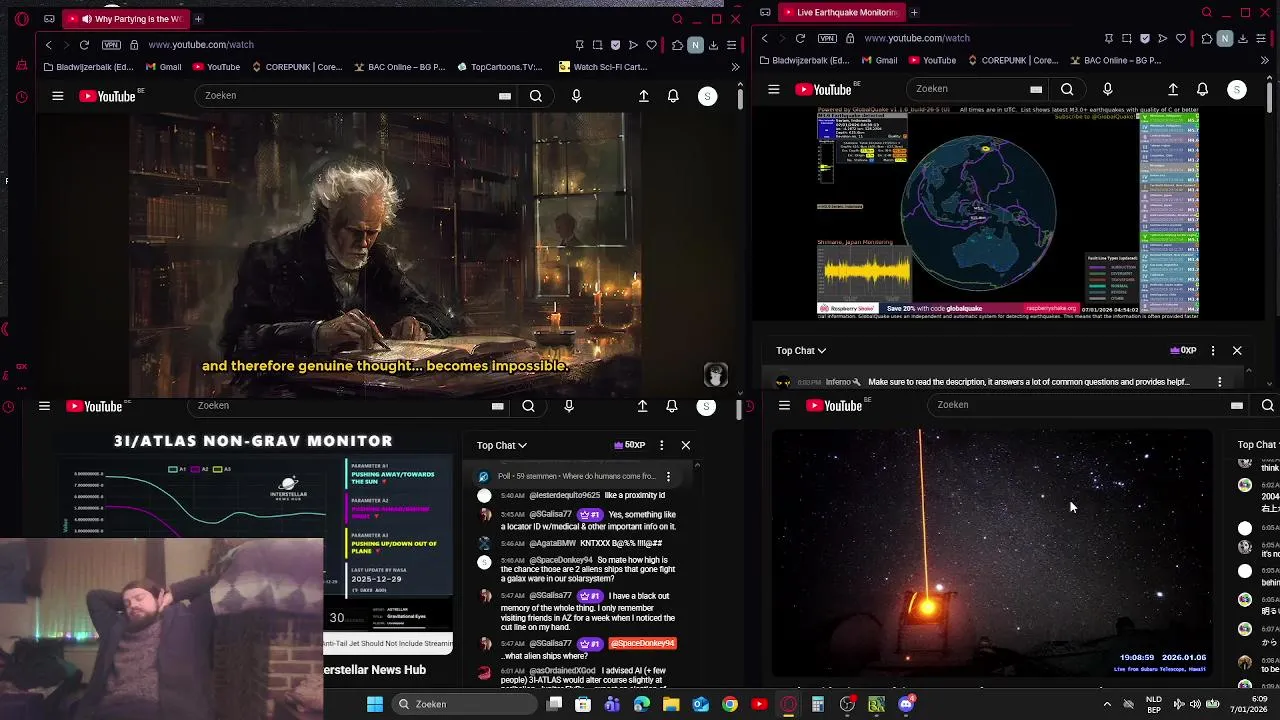1280x720 pixels.
Task: Open account avatar in top-left YouTube
Action: coord(707,96)
